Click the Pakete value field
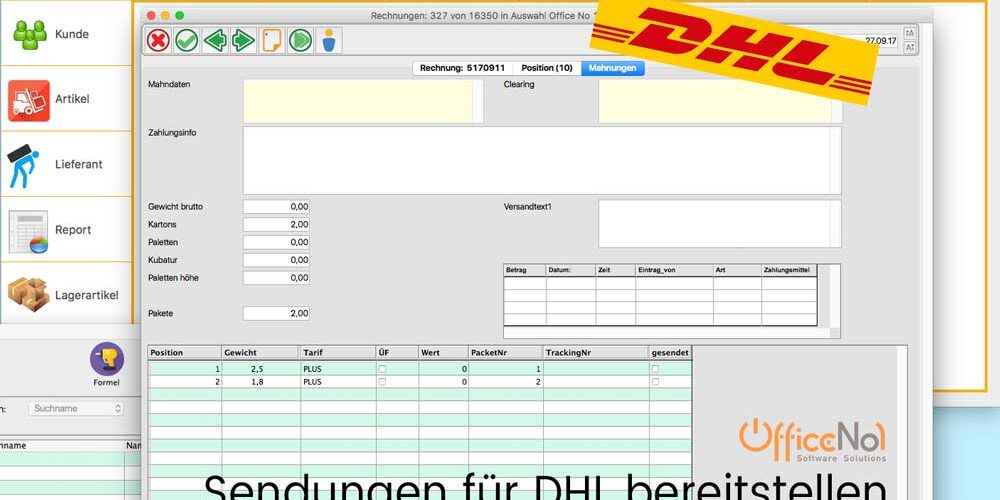Image resolution: width=1000 pixels, height=500 pixels. (276, 314)
